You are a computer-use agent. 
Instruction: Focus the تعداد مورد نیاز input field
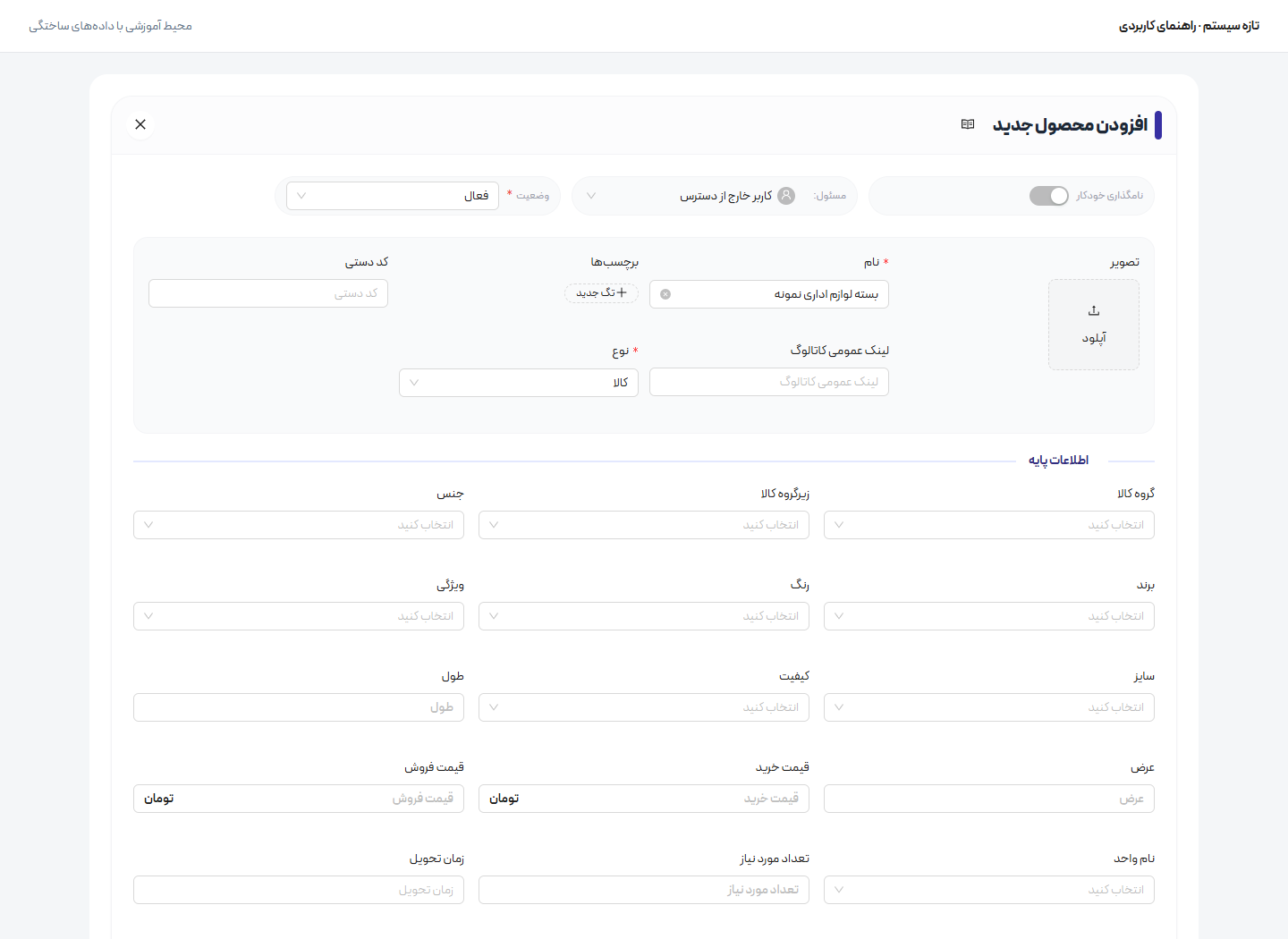point(644,890)
